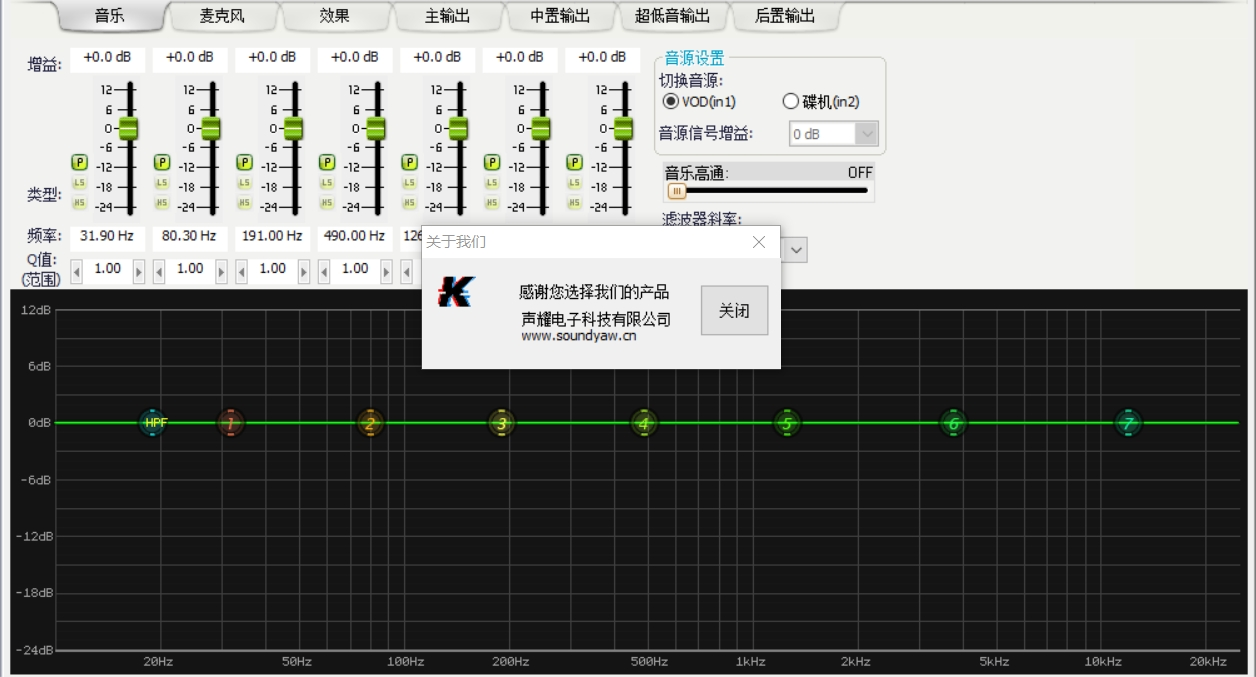The width and height of the screenshot is (1256, 677).
Task: Click the 191.00 Hz band gain fader
Action: point(293,128)
